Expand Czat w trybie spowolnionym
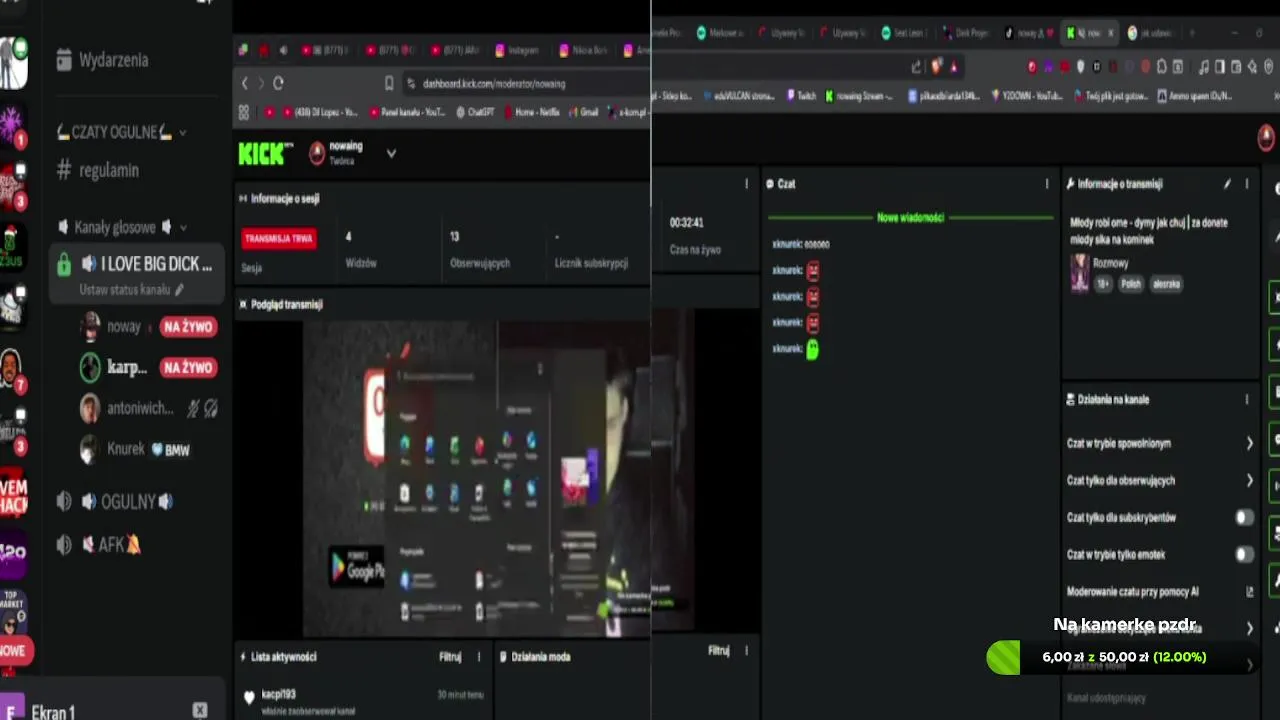1280x720 pixels. click(1160, 443)
